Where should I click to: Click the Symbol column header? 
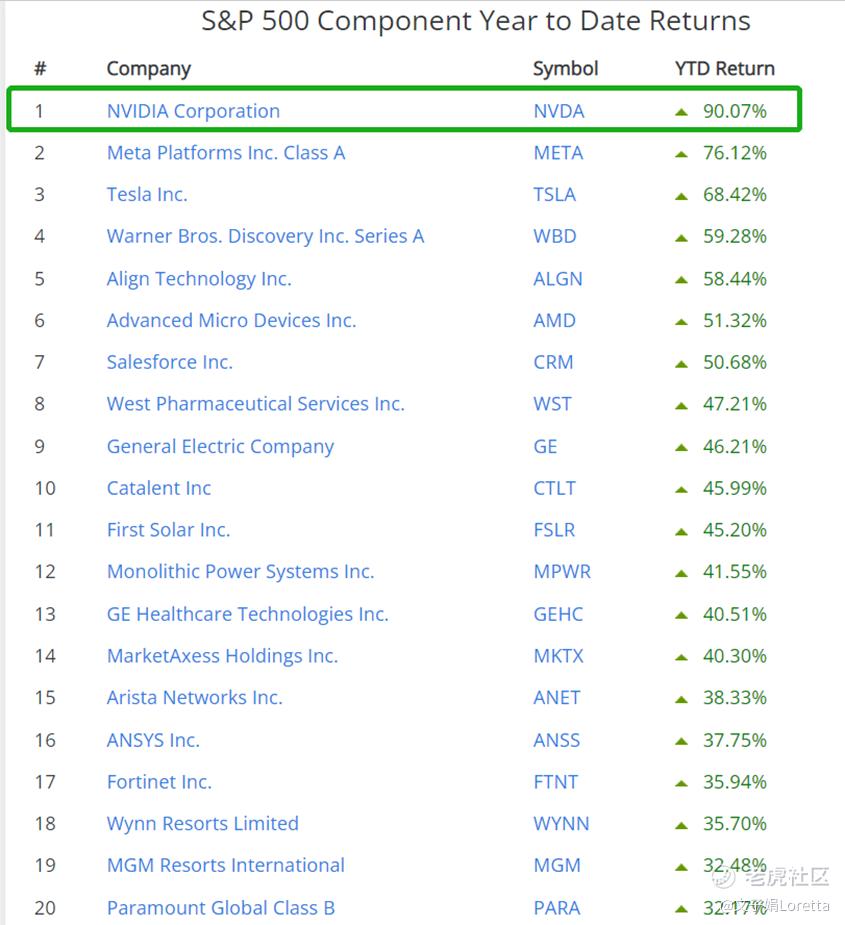tap(565, 69)
